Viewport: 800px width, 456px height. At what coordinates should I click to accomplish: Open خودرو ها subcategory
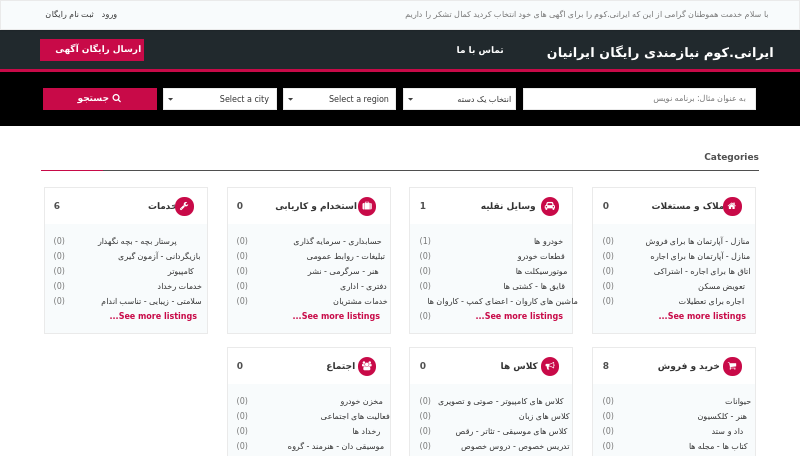pyautogui.click(x=548, y=241)
